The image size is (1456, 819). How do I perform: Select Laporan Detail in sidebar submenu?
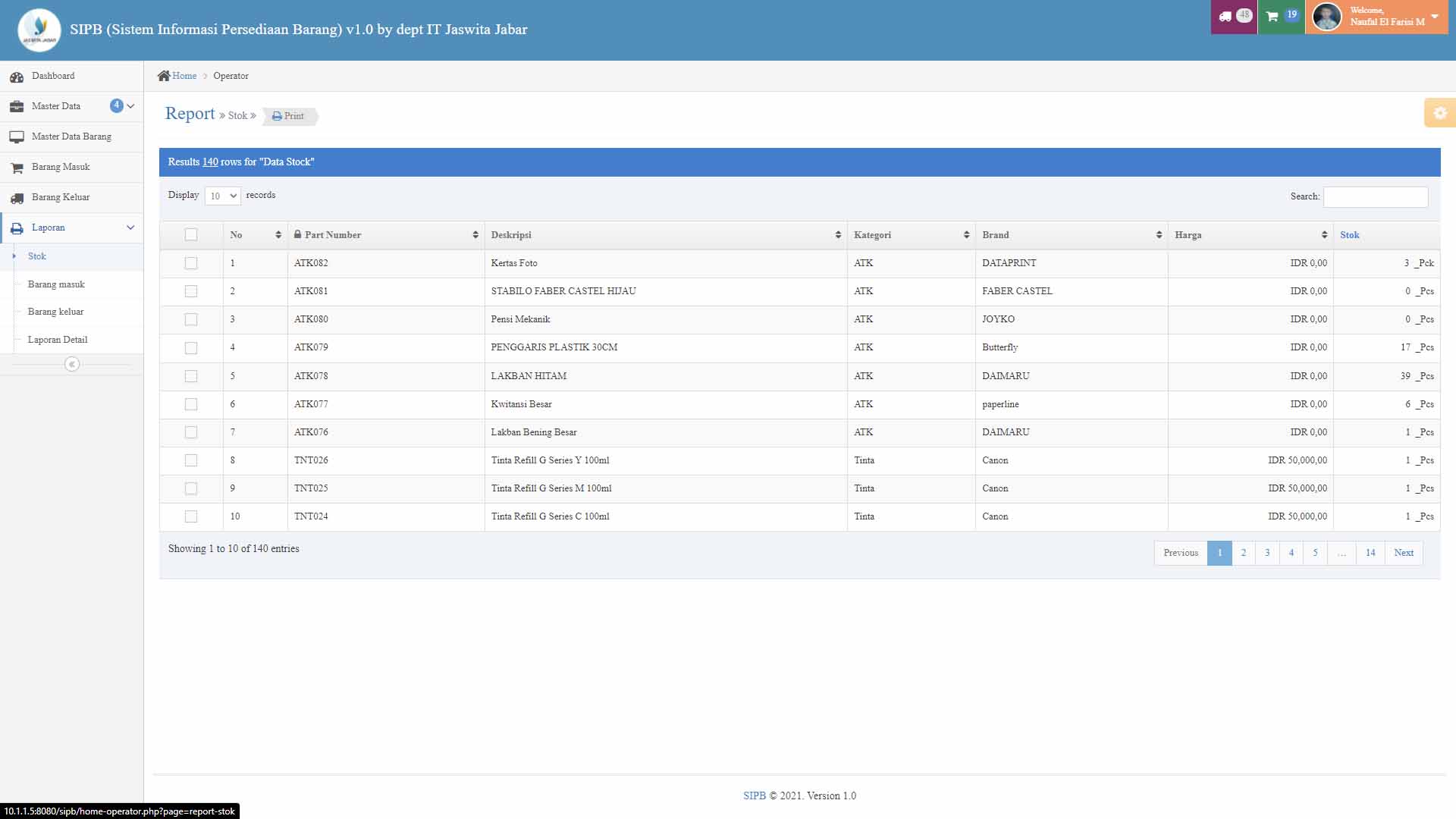[x=58, y=340]
